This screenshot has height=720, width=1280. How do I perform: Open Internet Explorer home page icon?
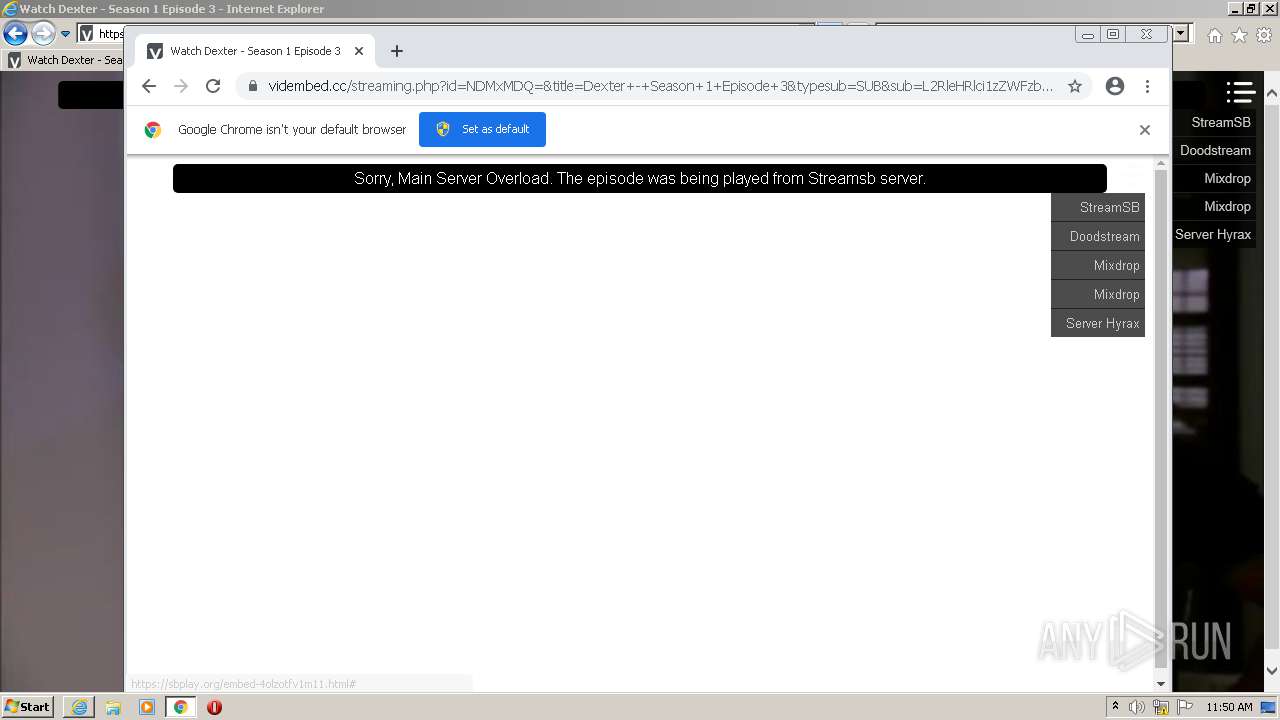[1214, 35]
